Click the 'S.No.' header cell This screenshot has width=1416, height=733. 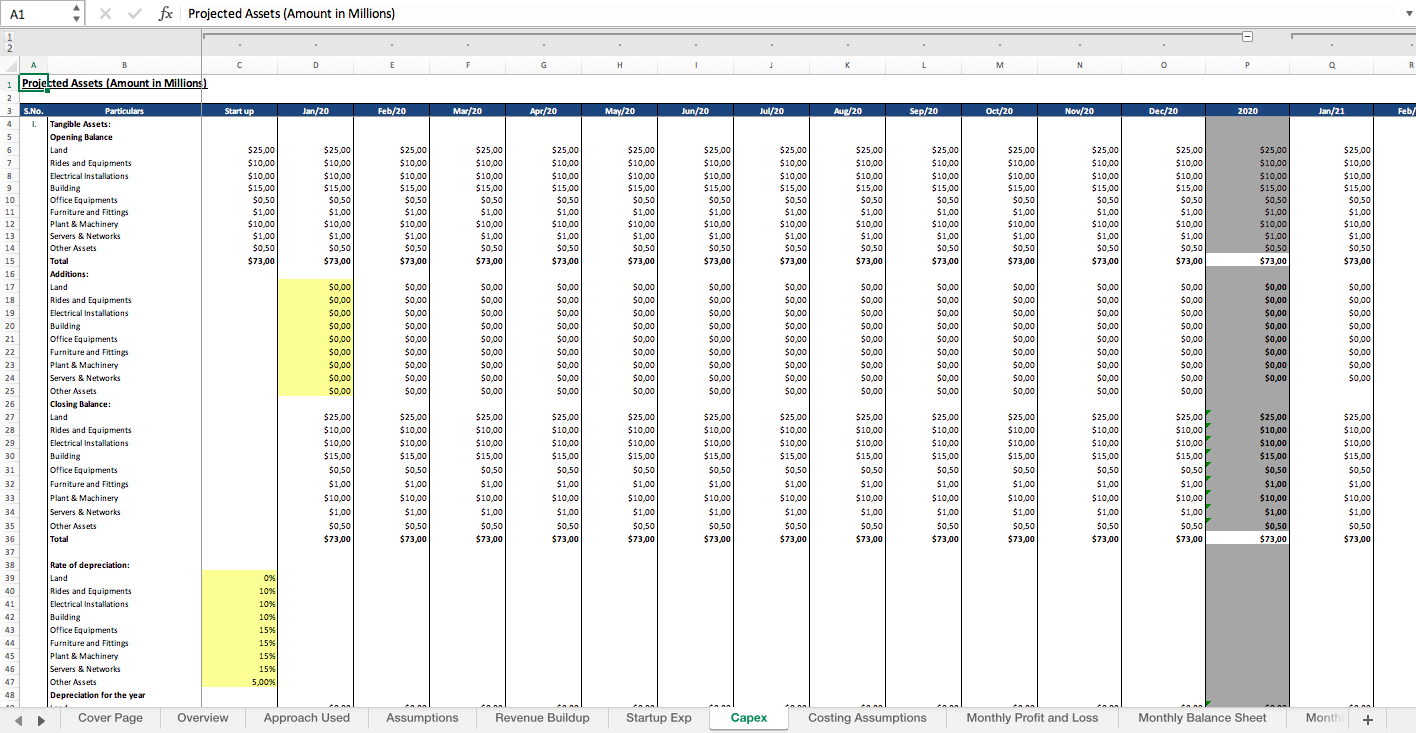coord(33,111)
